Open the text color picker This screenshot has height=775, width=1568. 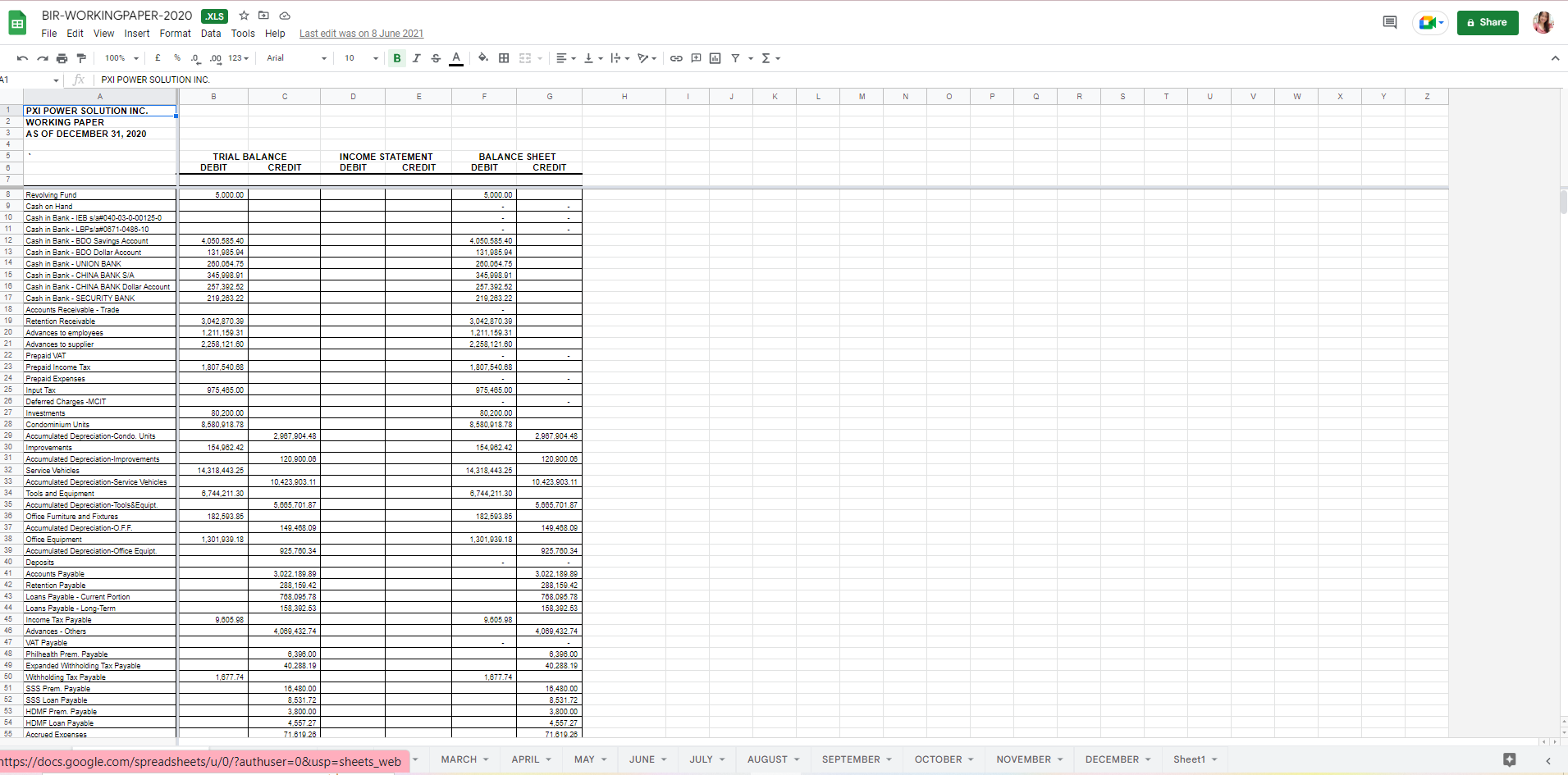pyautogui.click(x=456, y=58)
